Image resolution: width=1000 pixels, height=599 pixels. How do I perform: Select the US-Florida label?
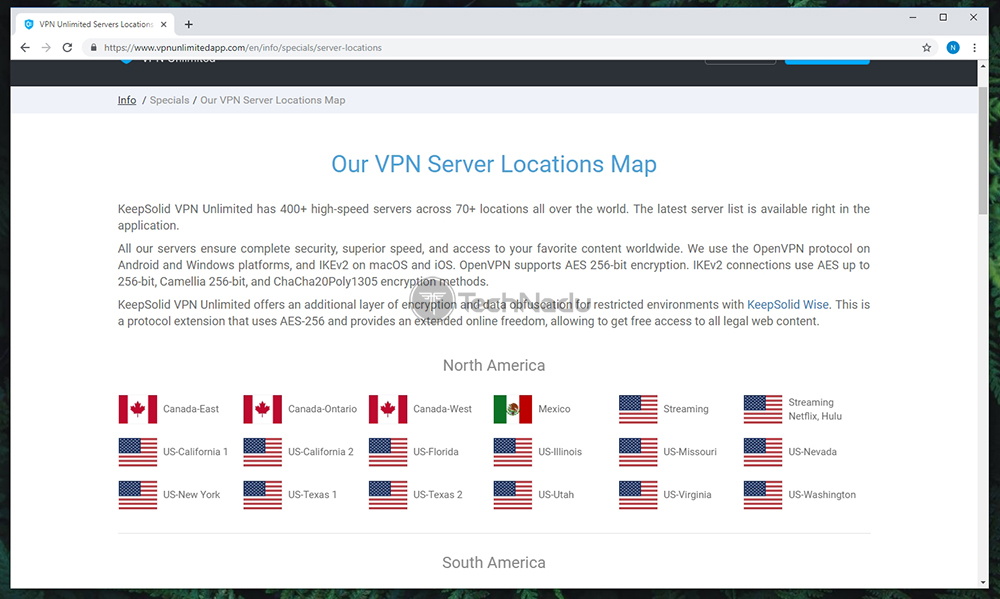click(436, 452)
